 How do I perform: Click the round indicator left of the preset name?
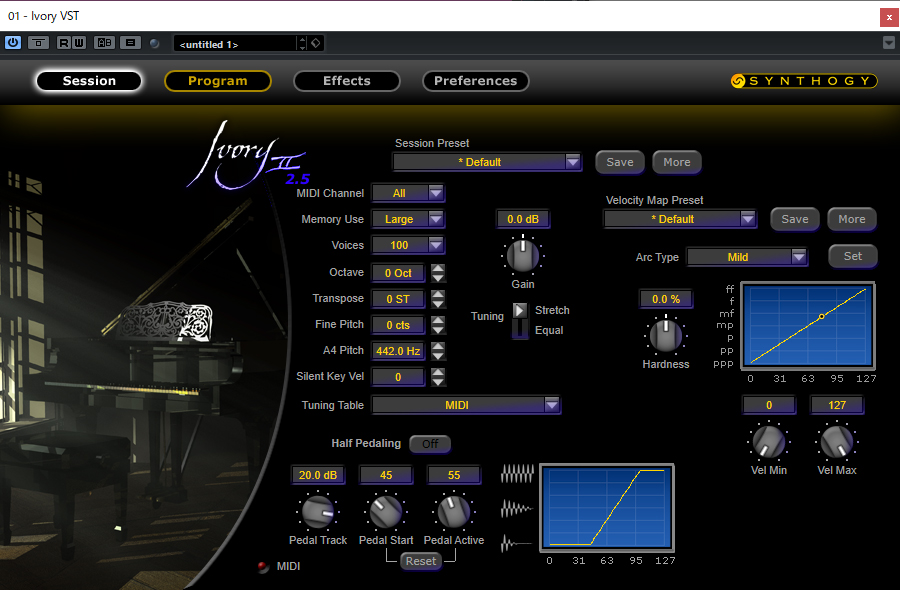coord(154,44)
